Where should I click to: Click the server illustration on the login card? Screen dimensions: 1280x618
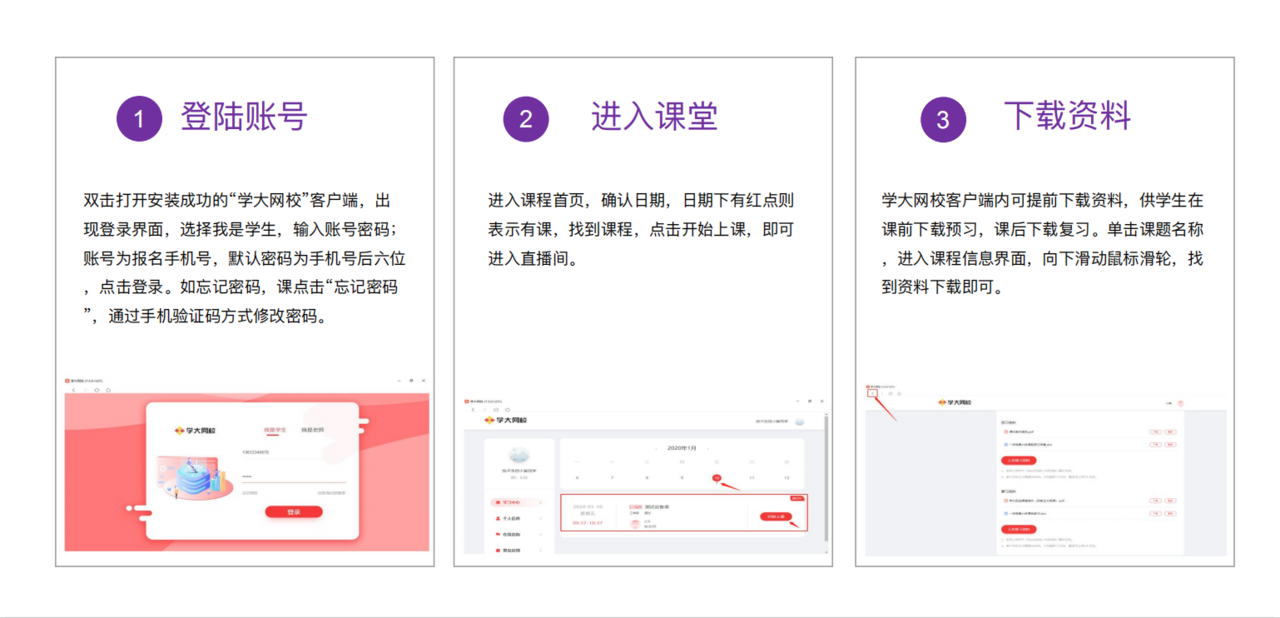[195, 478]
